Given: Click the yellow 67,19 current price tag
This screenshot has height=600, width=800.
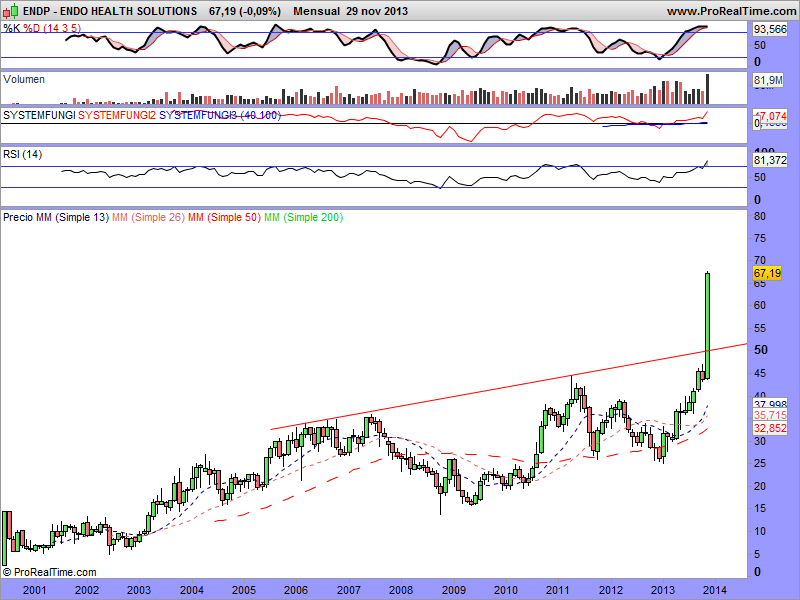Looking at the screenshot, I should [767, 273].
